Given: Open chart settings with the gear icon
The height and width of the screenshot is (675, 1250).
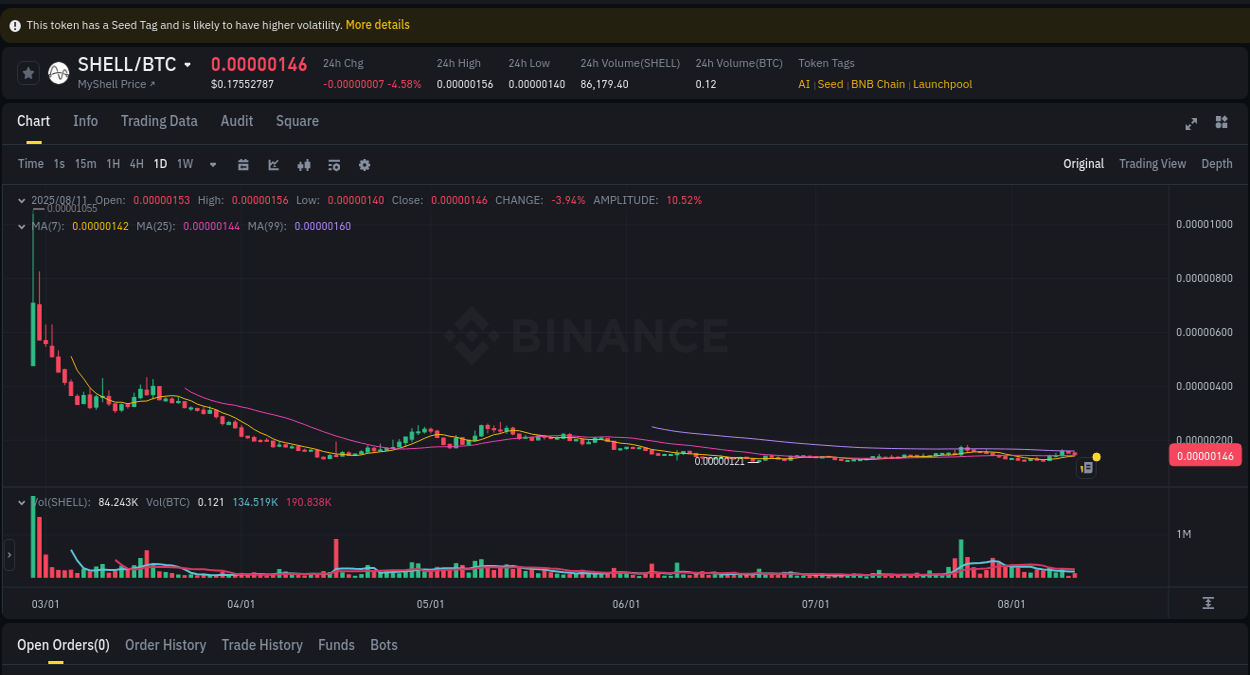Looking at the screenshot, I should coord(364,164).
